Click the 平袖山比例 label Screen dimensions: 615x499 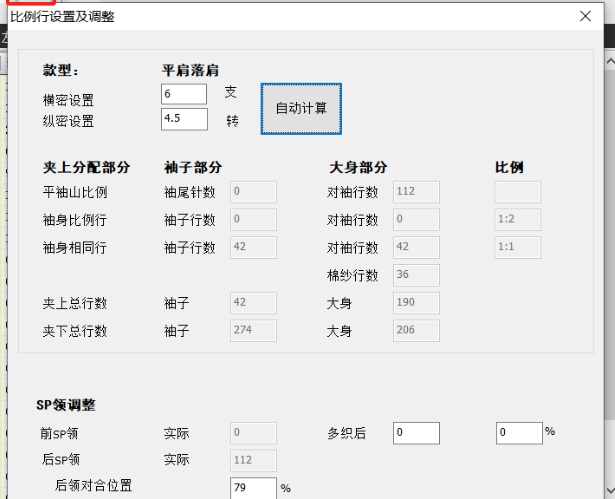75,192
